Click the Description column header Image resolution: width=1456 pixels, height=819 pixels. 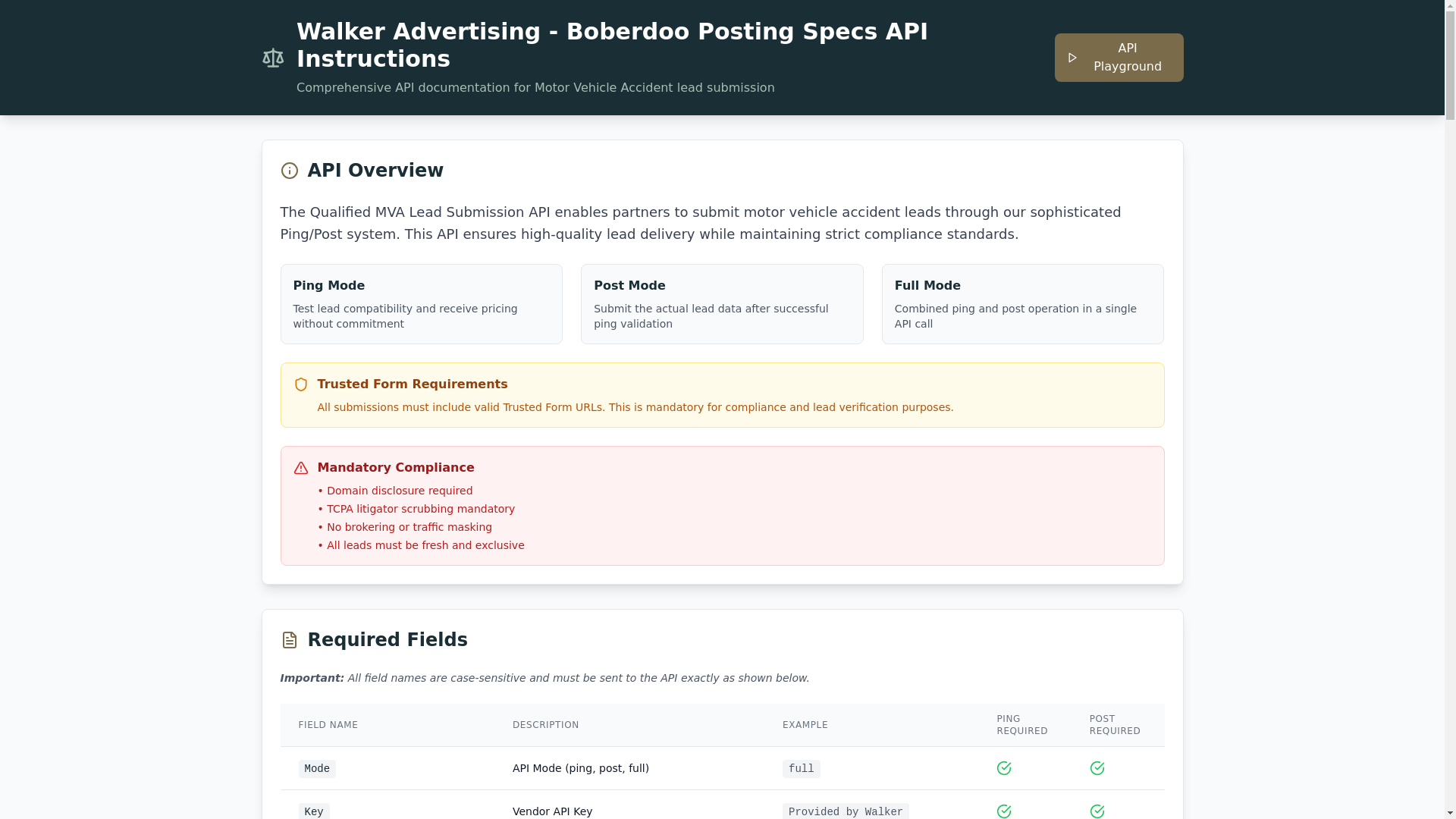(x=546, y=725)
